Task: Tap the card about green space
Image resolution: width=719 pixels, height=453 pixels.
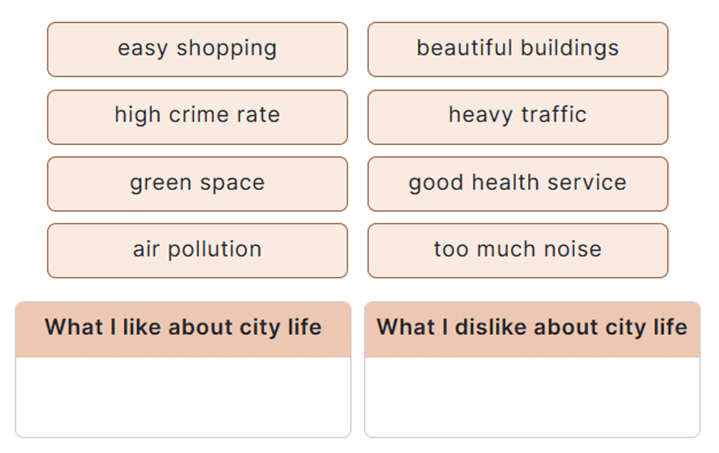Action: [x=197, y=183]
